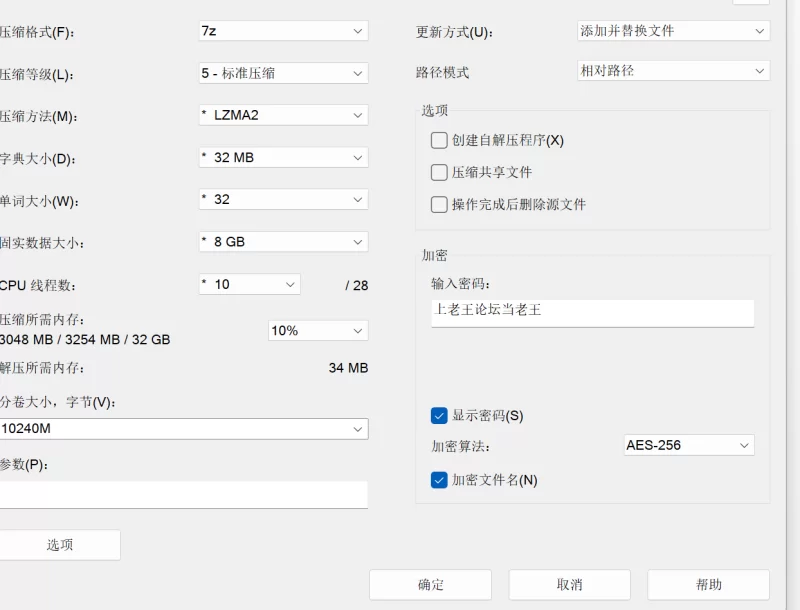Click the 输入密码 text field
Viewport: 800px width, 610px height.
coord(592,313)
